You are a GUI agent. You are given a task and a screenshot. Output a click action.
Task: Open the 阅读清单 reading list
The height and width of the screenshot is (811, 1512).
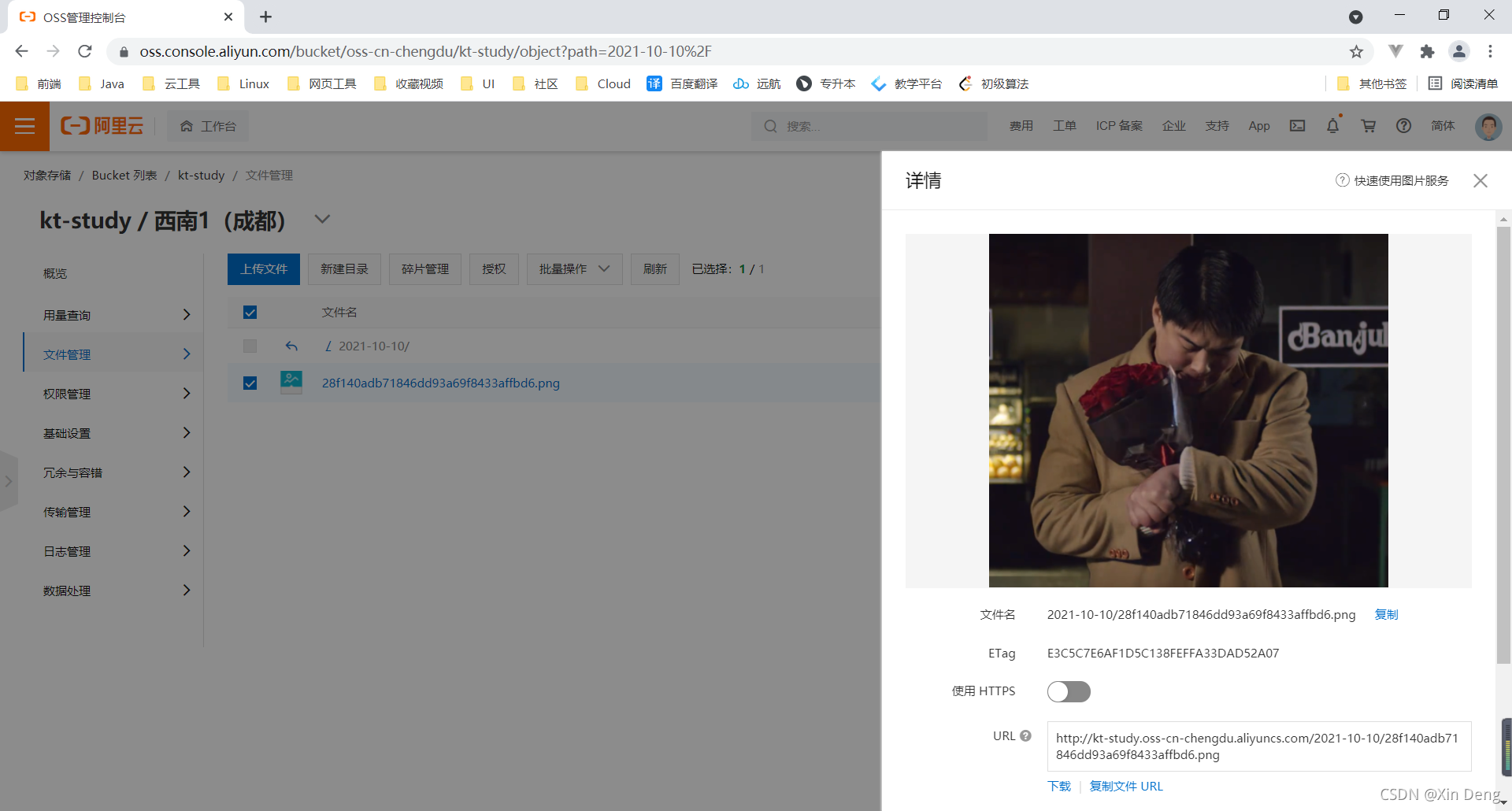tap(1463, 83)
